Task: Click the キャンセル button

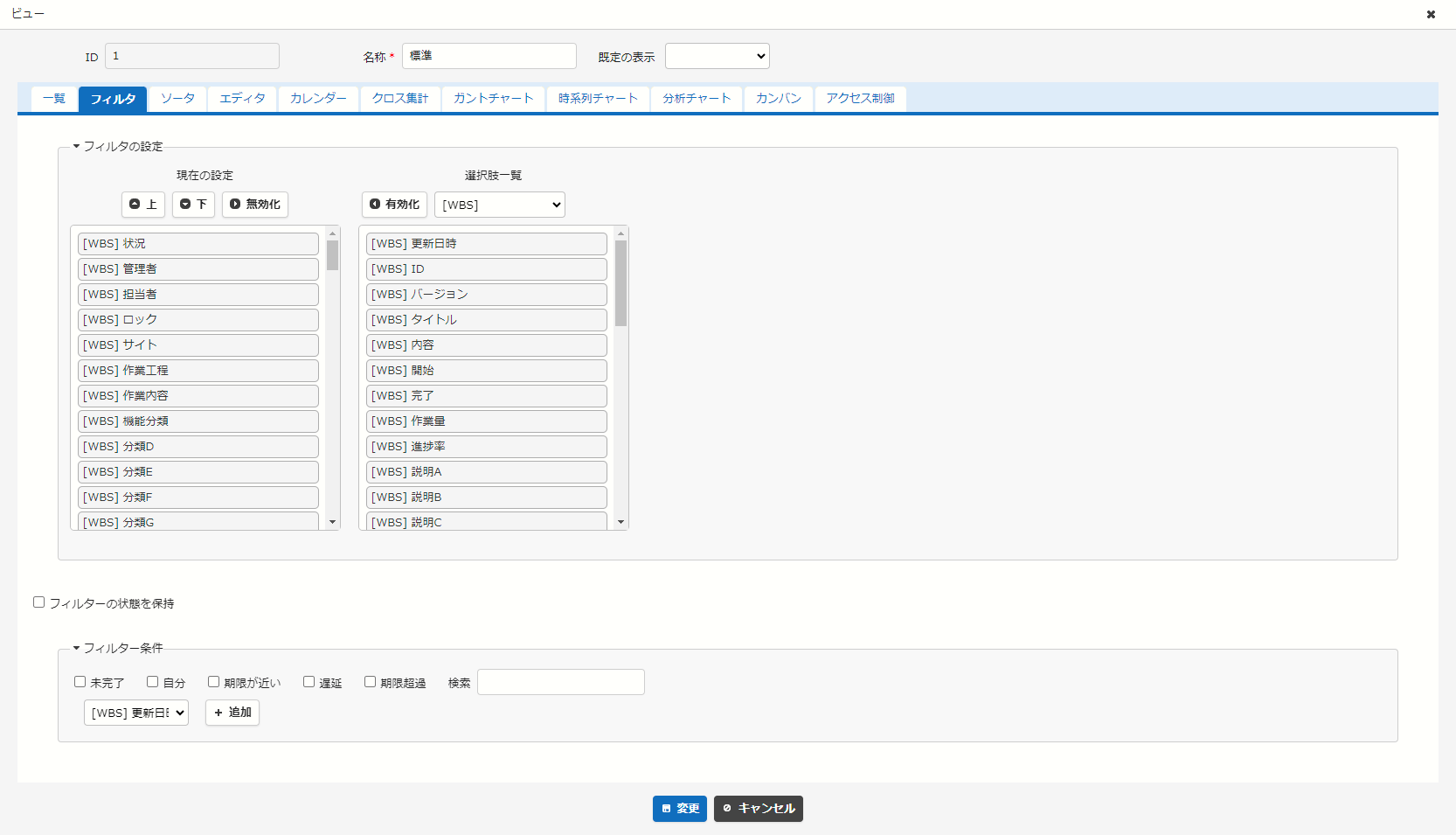Action: coord(759,809)
